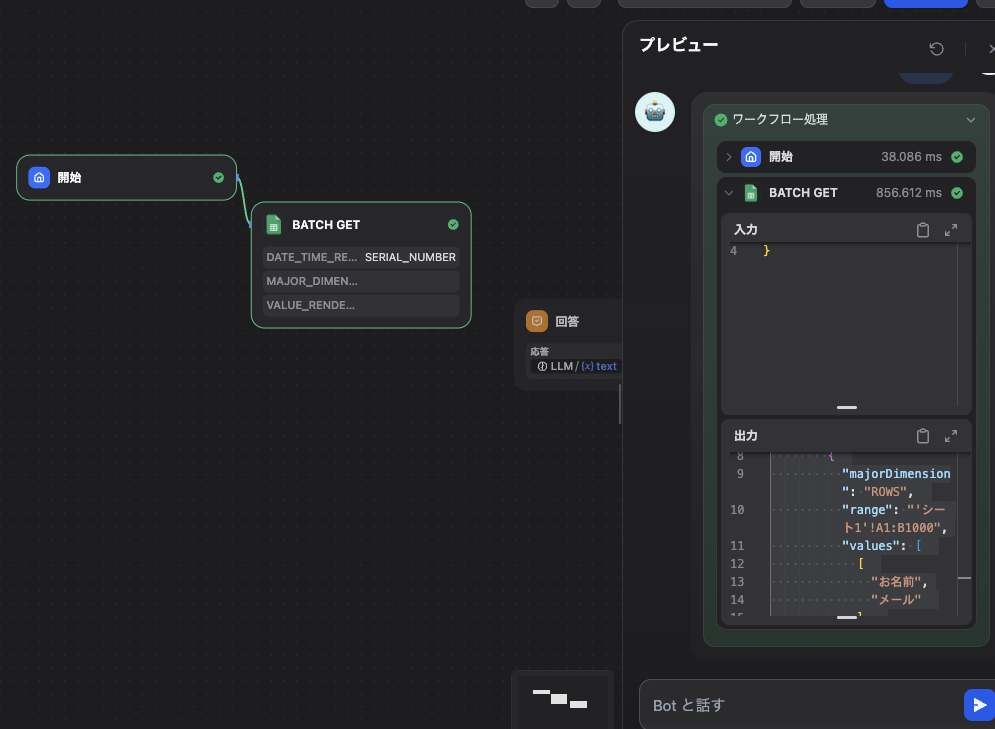Click the workflow minimap thumbnail
This screenshot has height=729, width=995.
[x=561, y=699]
